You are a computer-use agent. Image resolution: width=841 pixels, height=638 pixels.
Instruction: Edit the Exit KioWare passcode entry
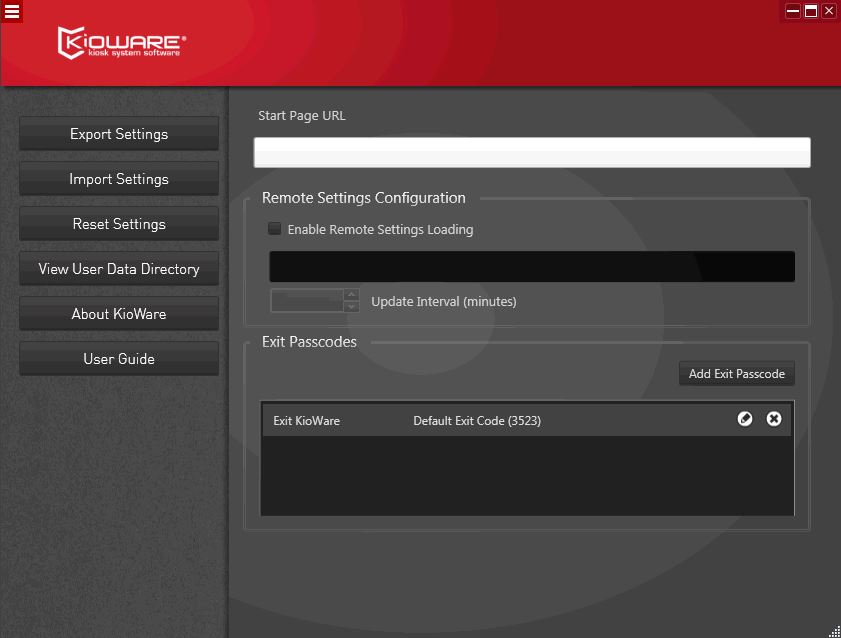(745, 419)
